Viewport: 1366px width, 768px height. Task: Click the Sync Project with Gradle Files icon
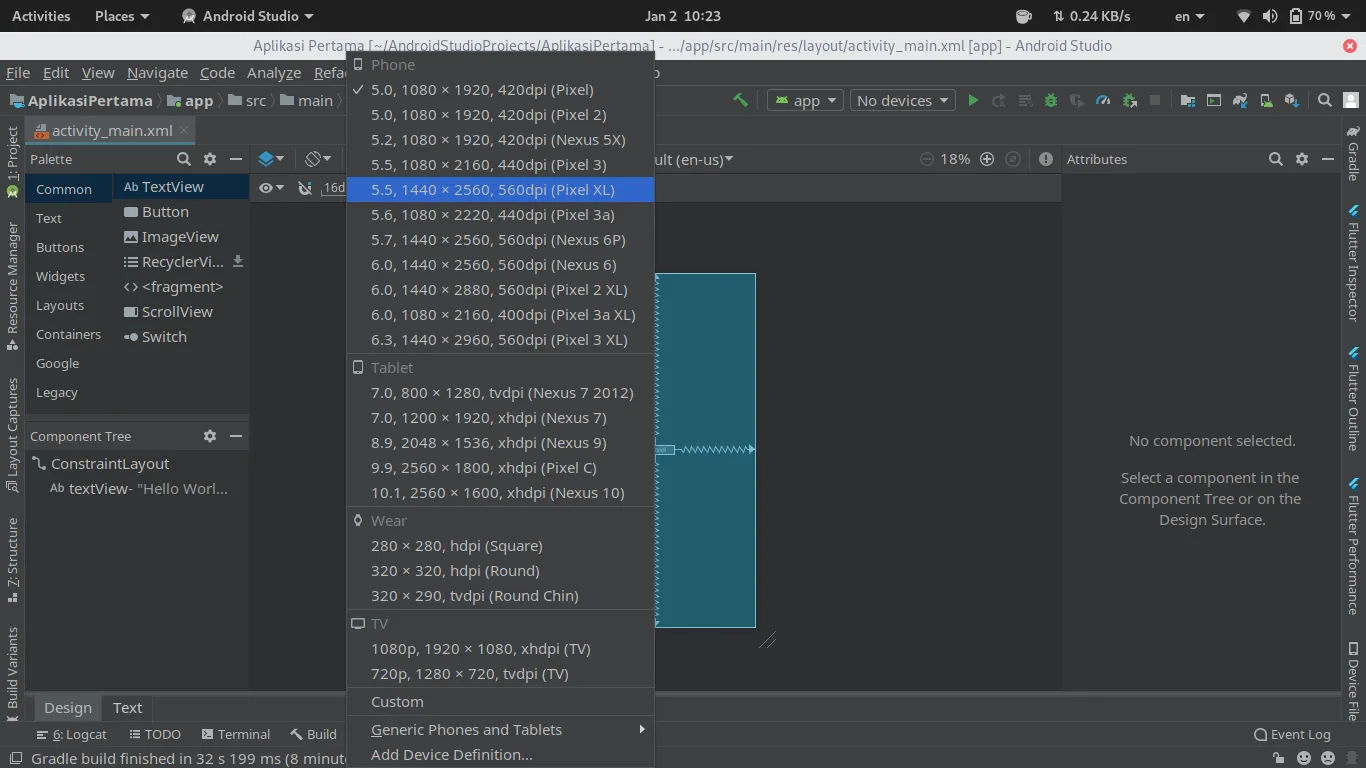tap(1240, 100)
